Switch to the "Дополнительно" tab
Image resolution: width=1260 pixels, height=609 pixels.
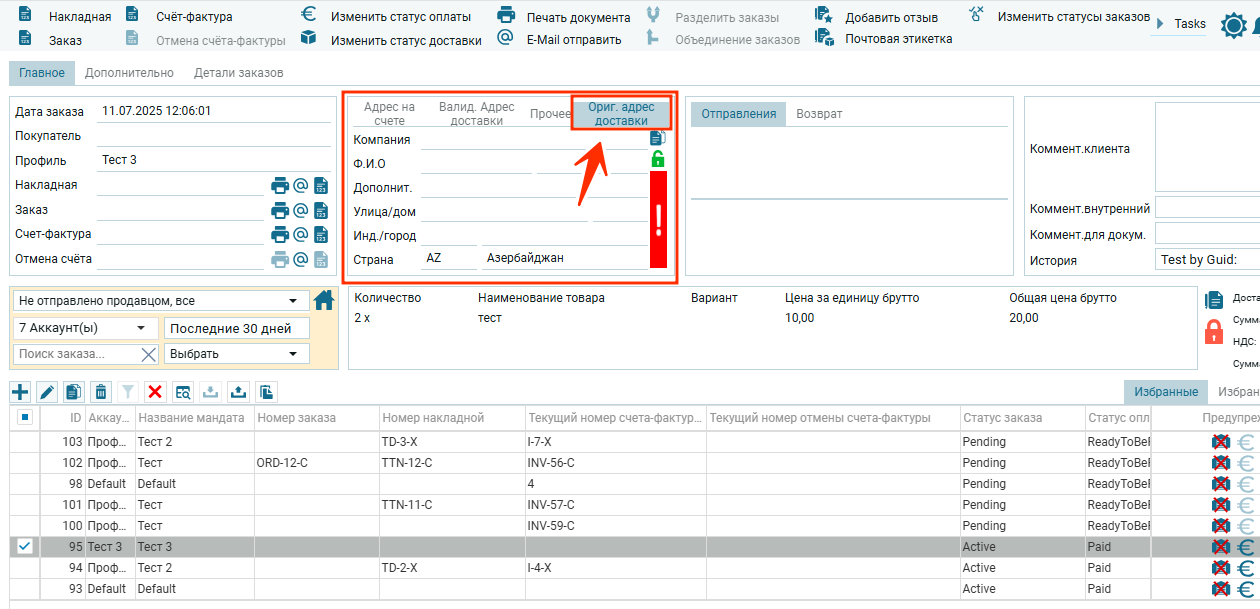click(129, 73)
